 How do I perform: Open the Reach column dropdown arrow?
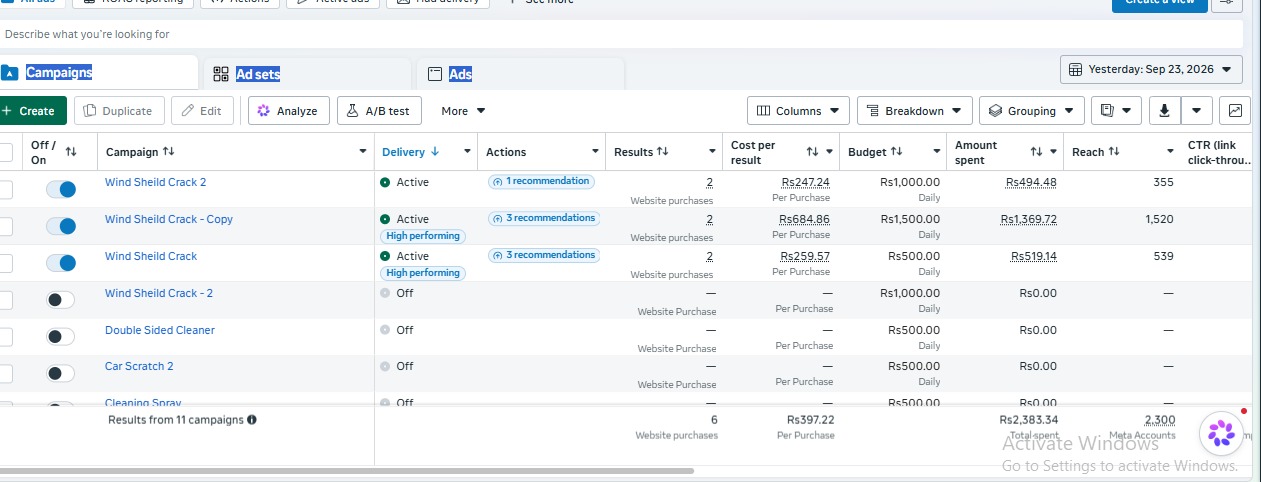[x=1170, y=152]
